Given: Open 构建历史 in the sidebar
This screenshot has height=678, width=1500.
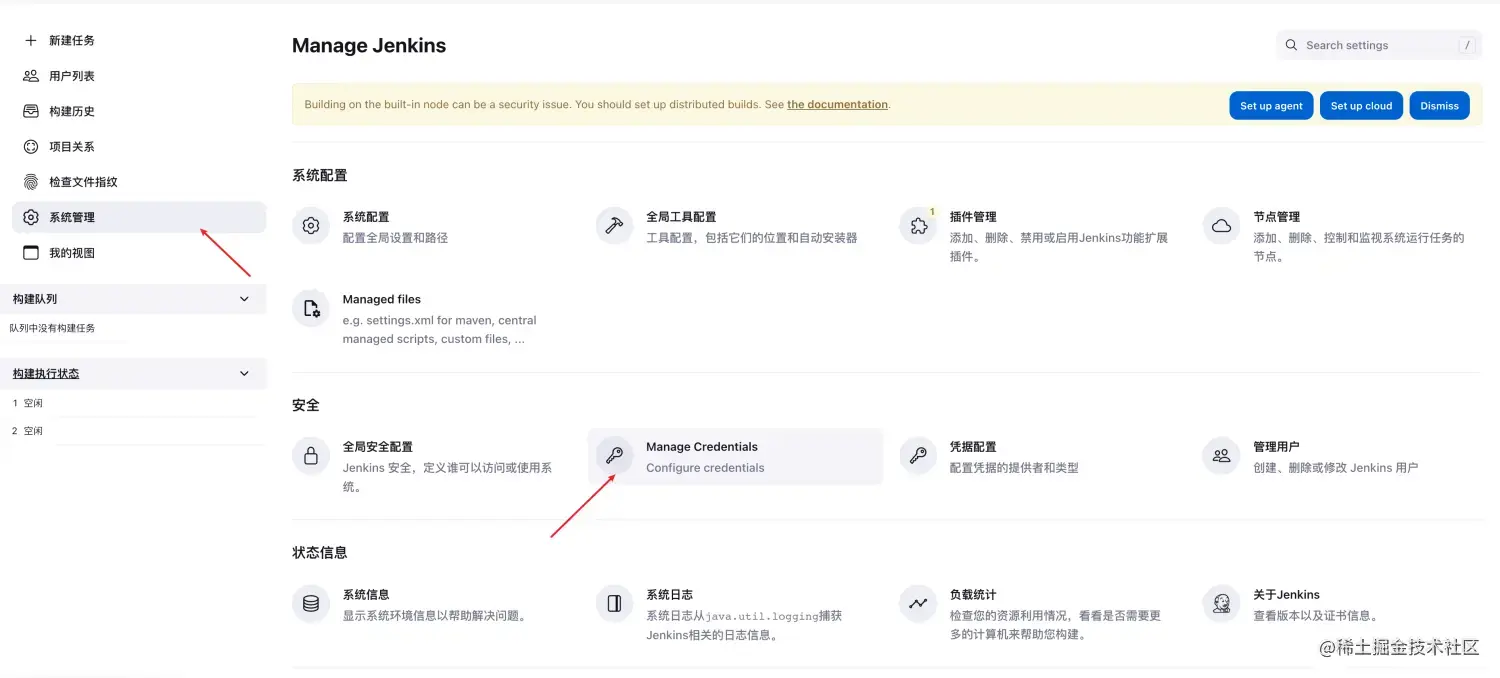Looking at the screenshot, I should coord(72,111).
